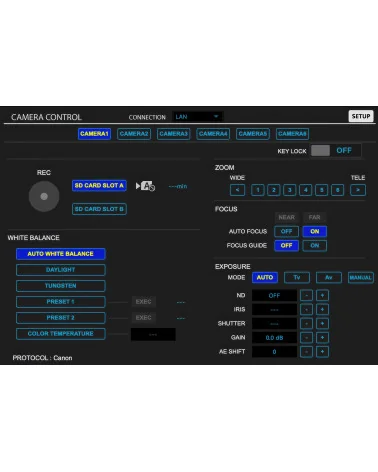Select SD Card Slot B

[x=99, y=209]
